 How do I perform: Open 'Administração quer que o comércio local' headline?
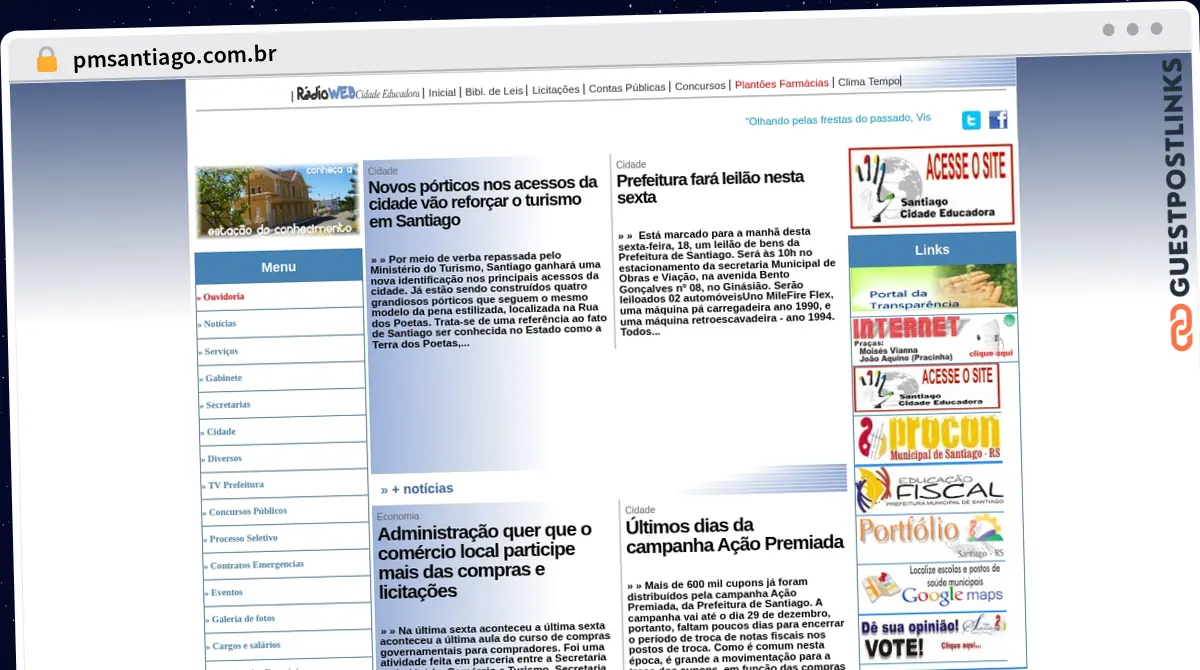[x=485, y=560]
